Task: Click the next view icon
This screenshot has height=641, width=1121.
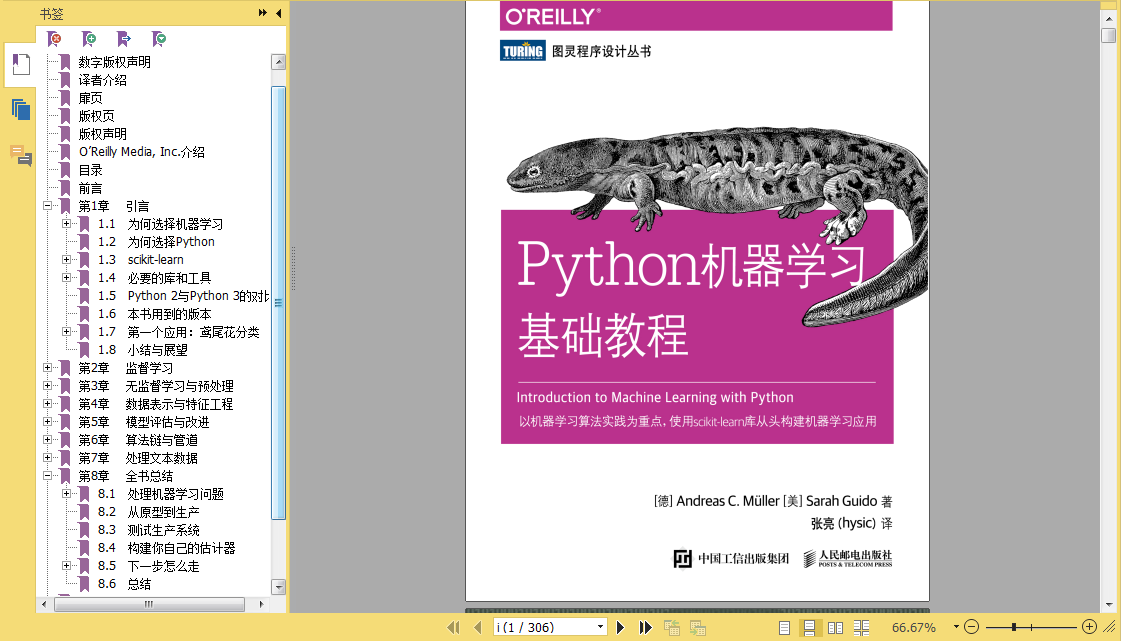Action: tap(698, 627)
